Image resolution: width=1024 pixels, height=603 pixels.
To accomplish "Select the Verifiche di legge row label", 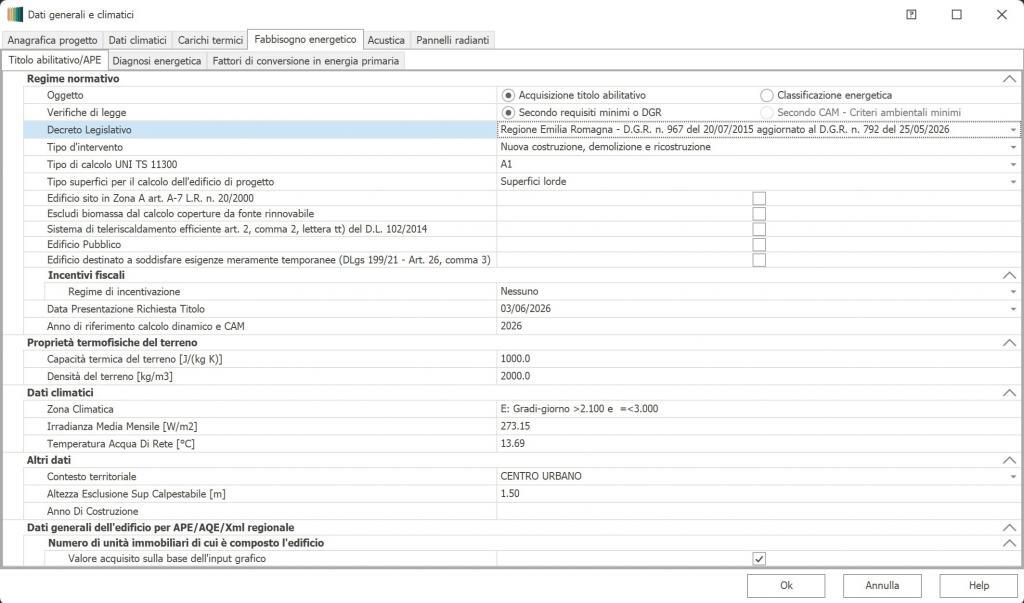I will click(x=86, y=112).
